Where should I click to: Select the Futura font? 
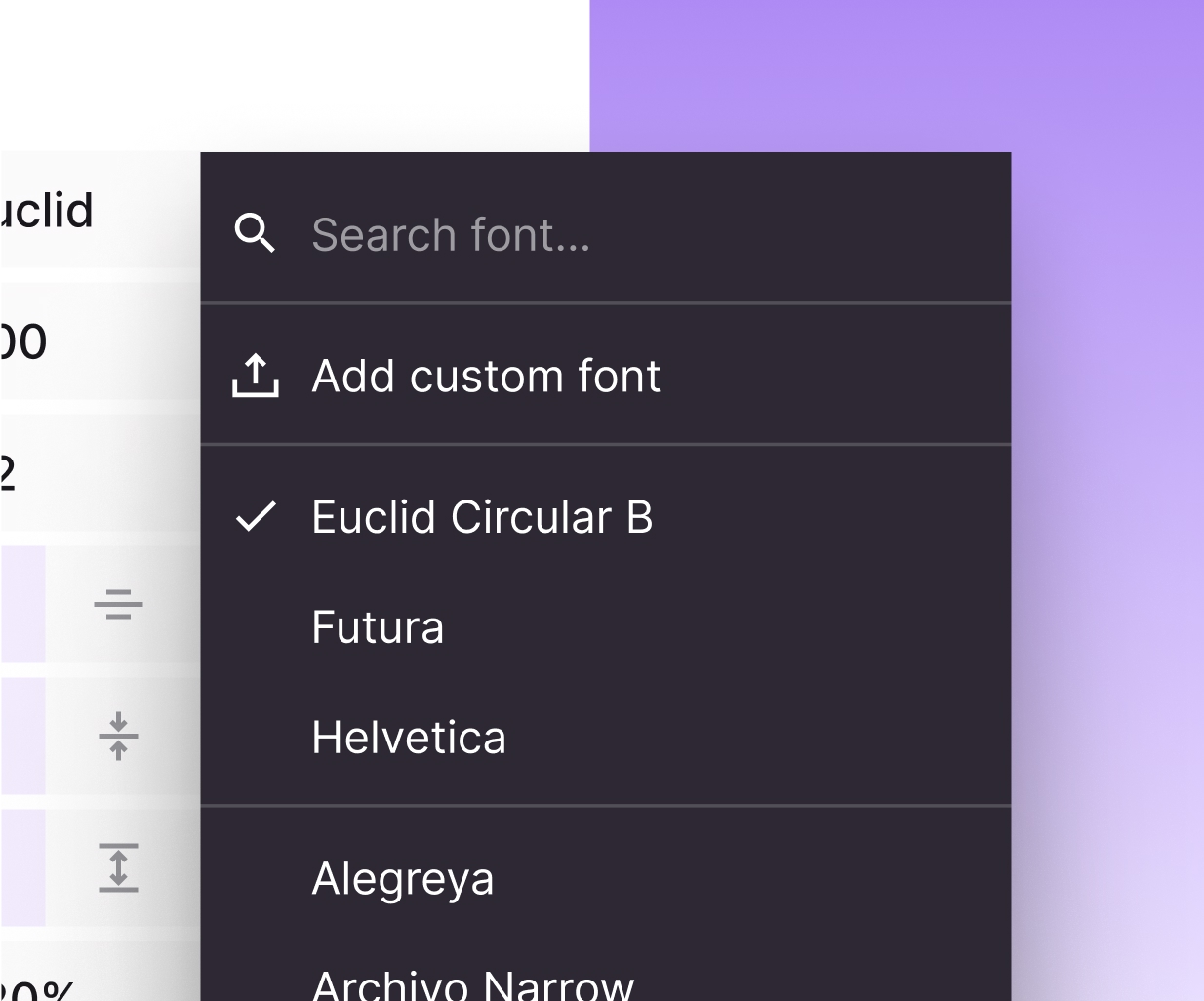coord(605,627)
